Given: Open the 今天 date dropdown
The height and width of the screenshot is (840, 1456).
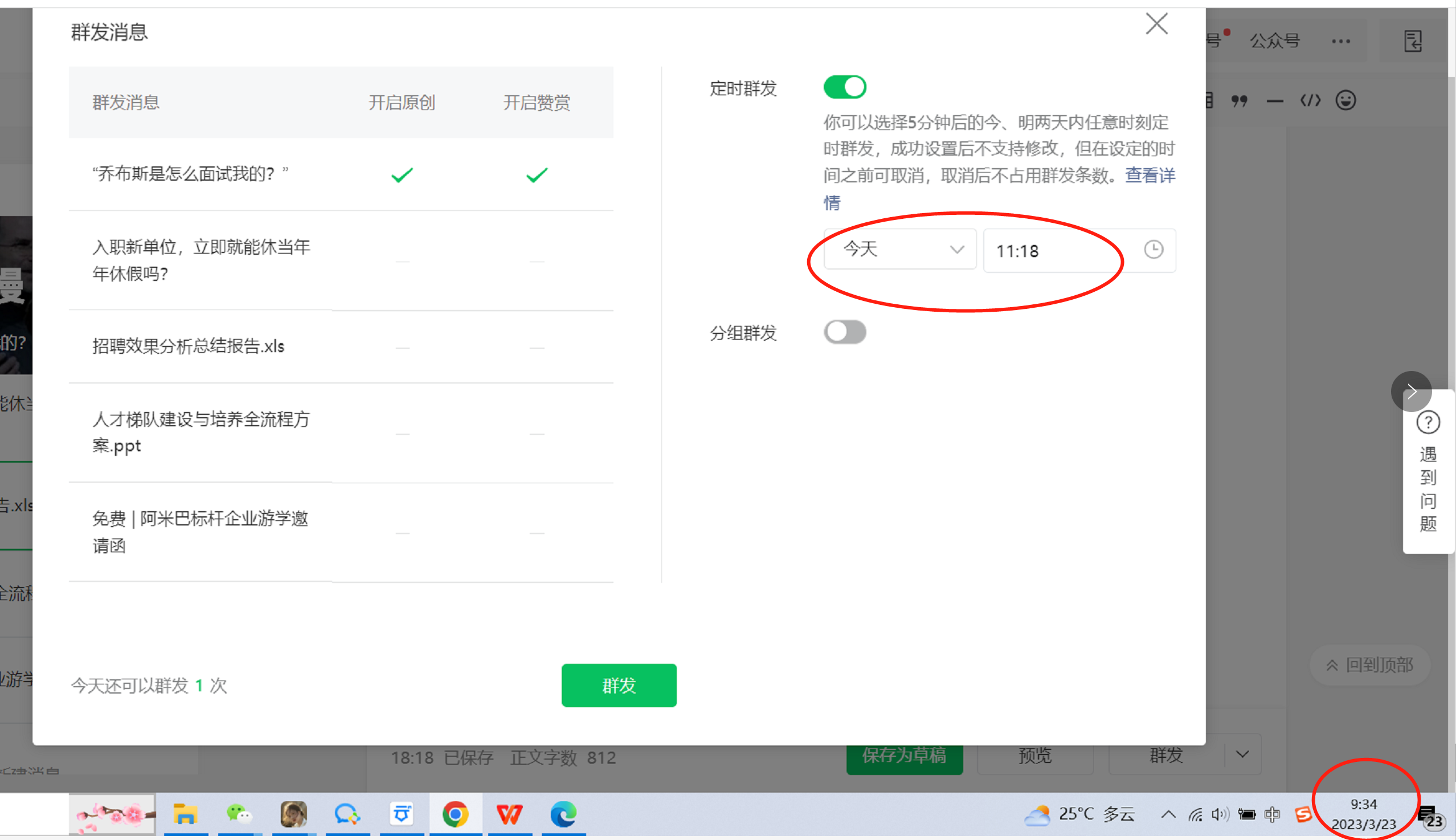Looking at the screenshot, I should 899,250.
